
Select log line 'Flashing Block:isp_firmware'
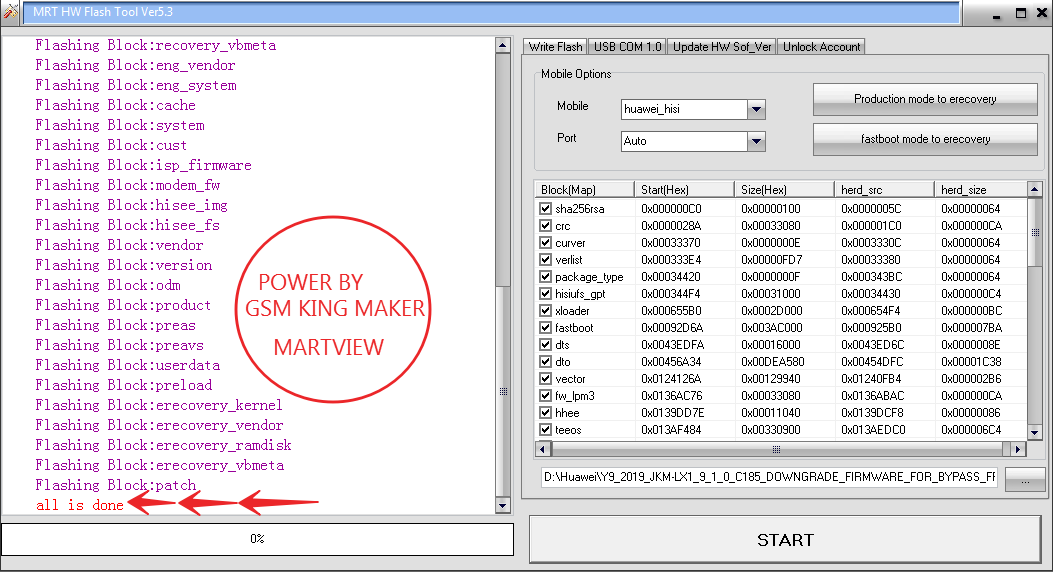coord(143,165)
